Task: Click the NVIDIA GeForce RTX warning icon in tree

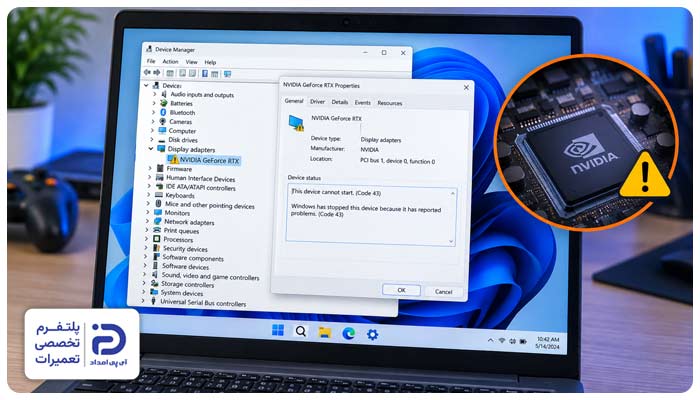Action: (x=173, y=160)
